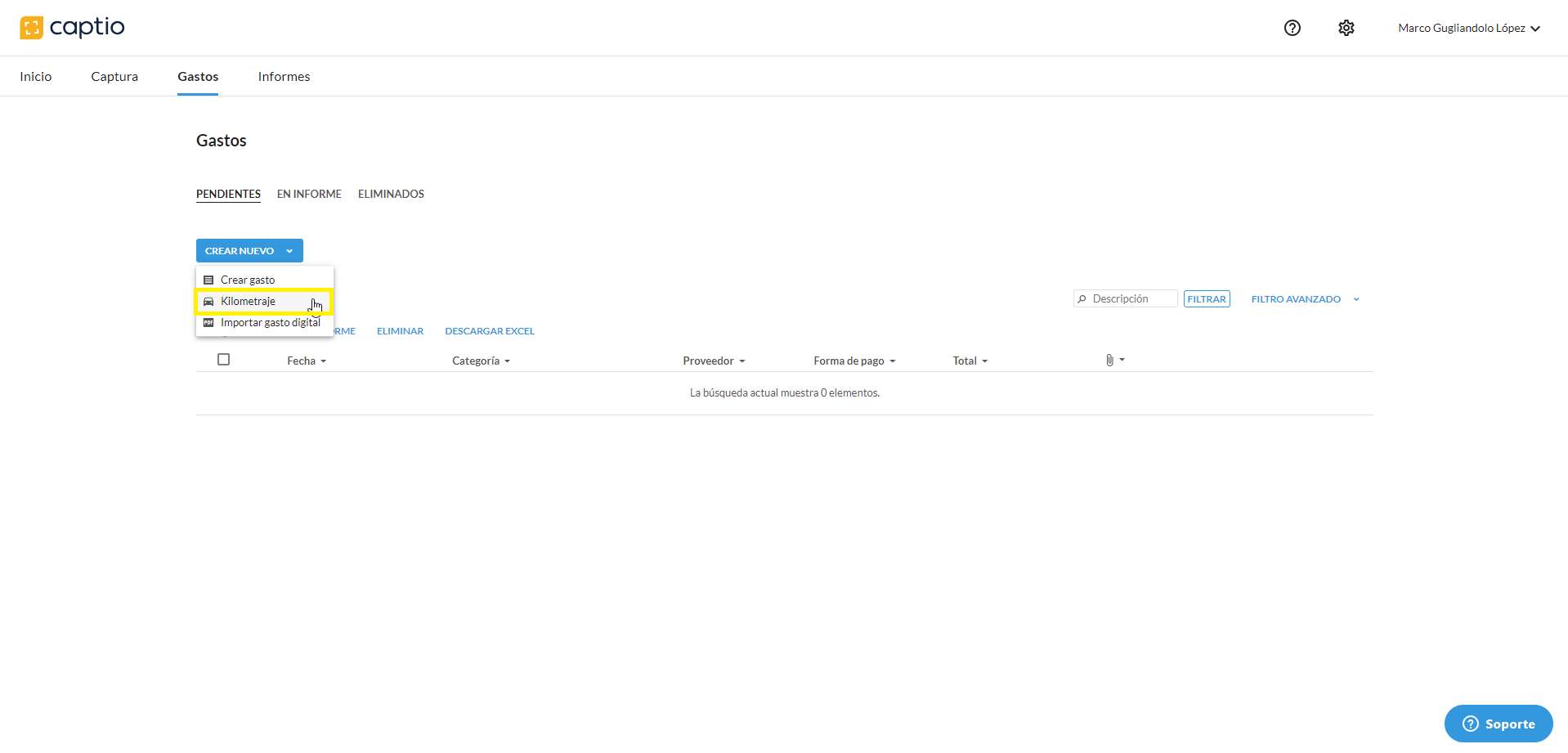
Task: Sort by the Categoría column
Action: point(481,361)
